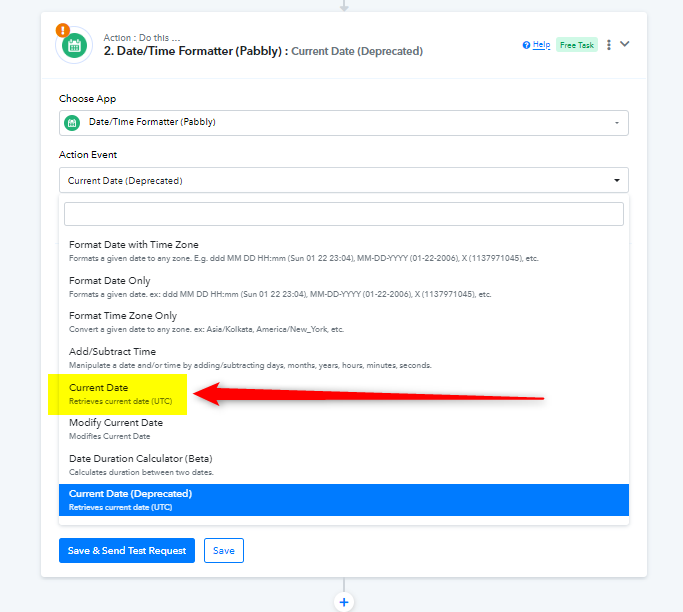Open the three-dot step options menu
Screen dimensions: 683x612
(x=609, y=44)
